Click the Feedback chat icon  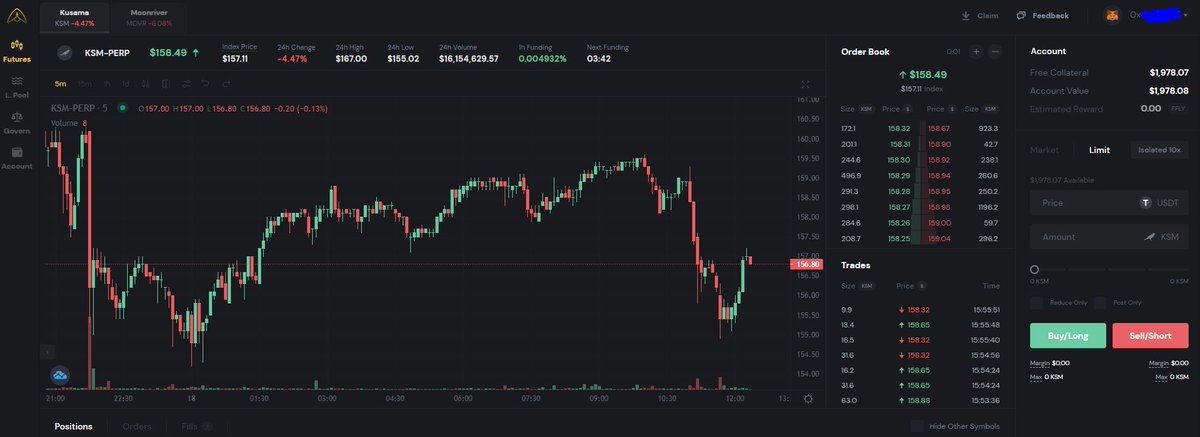click(1021, 15)
